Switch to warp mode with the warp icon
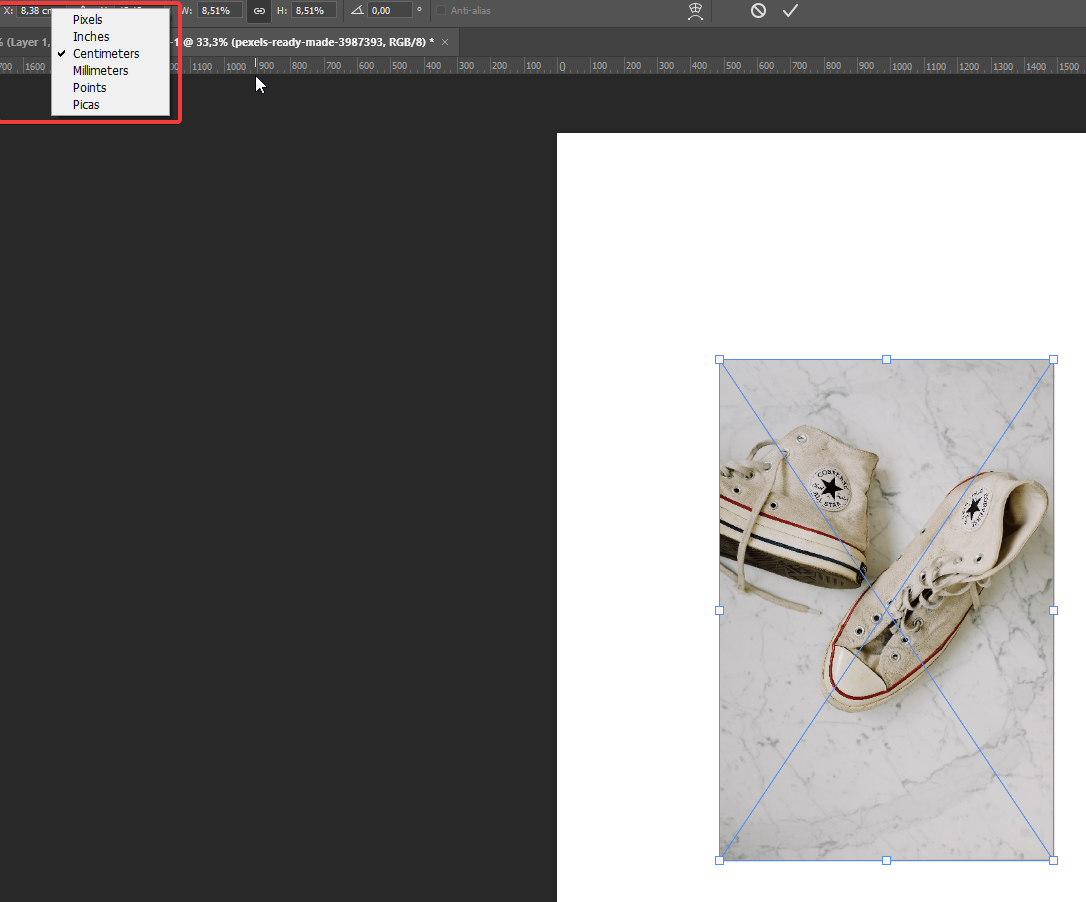The height and width of the screenshot is (902, 1086). (695, 10)
